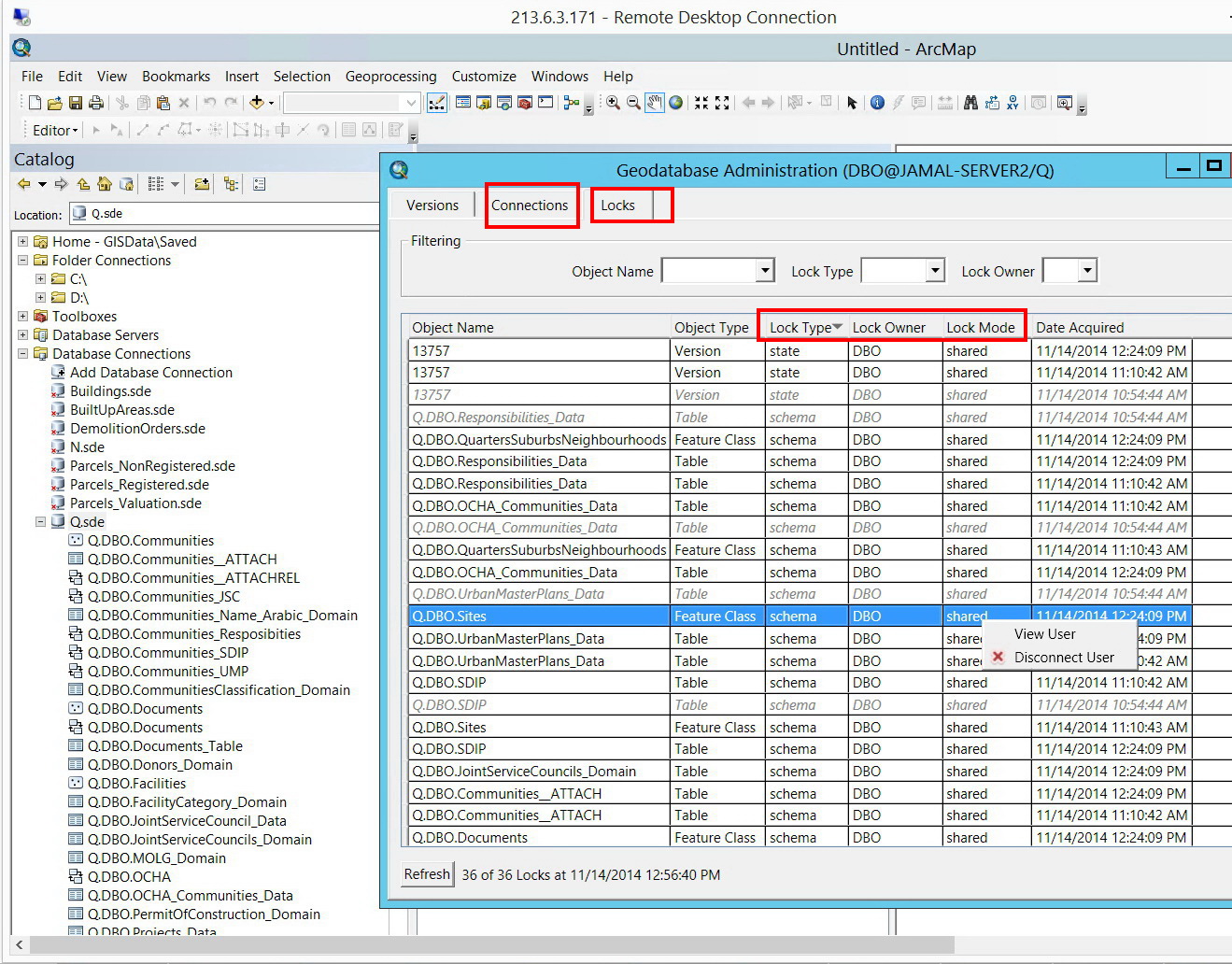The image size is (1232, 964).
Task: Expand the Toolboxes tree node
Action: tap(22, 316)
